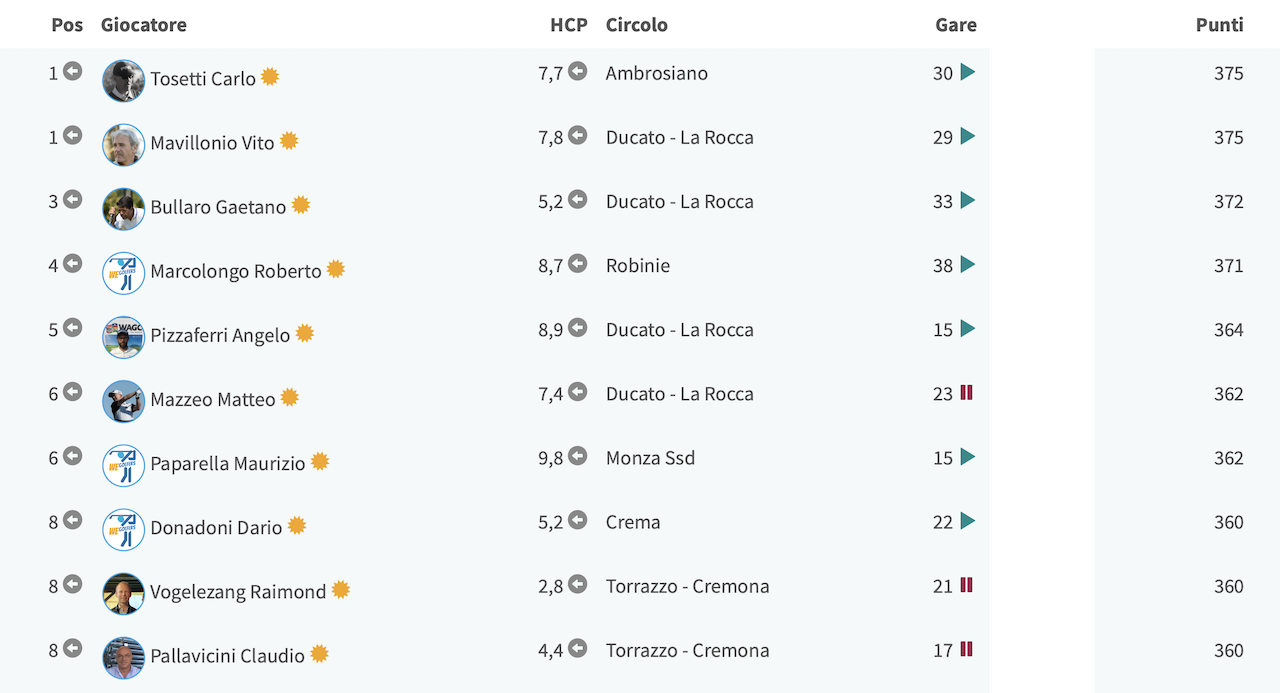The height and width of the screenshot is (693, 1280).
Task: Sort by the Punti column header
Action: (1219, 25)
